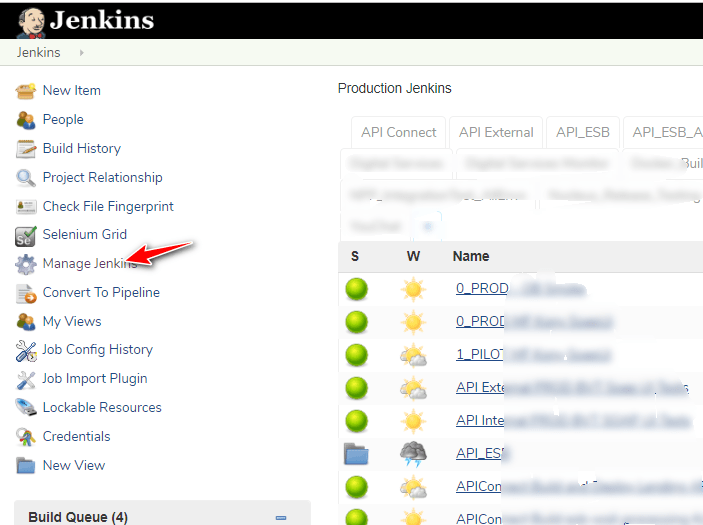Image resolution: width=703 pixels, height=525 pixels.
Task: Open the Check File Fingerprint link
Action: coord(108,206)
